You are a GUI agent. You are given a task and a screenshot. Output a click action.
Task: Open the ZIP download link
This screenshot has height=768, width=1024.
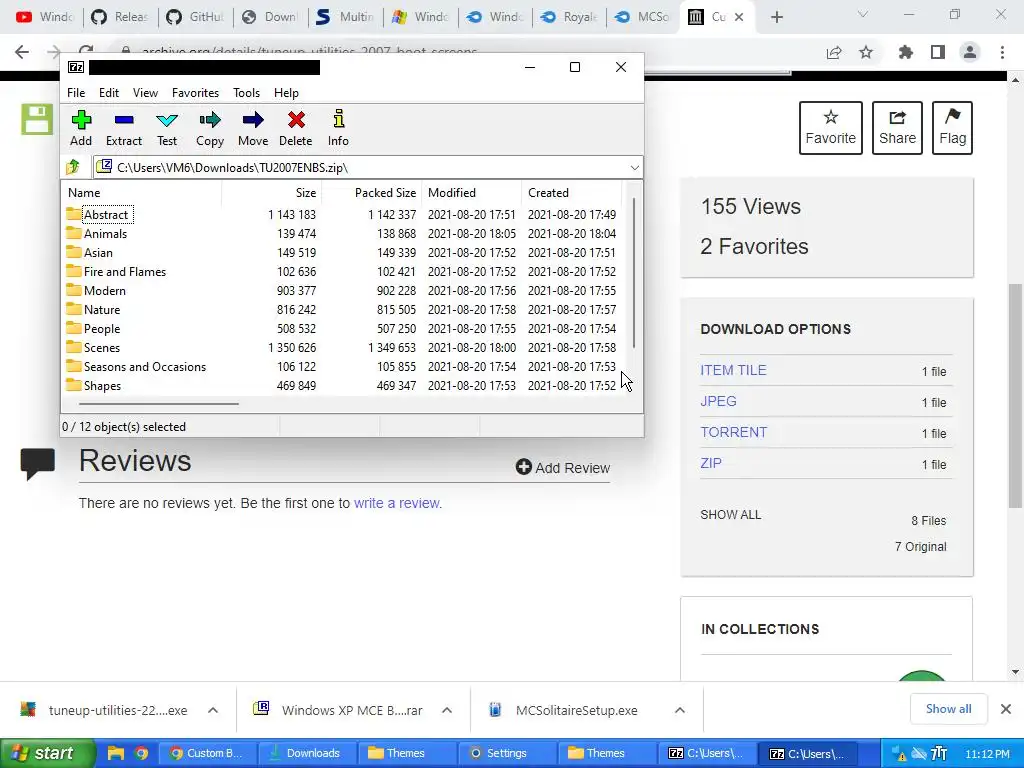pos(711,463)
